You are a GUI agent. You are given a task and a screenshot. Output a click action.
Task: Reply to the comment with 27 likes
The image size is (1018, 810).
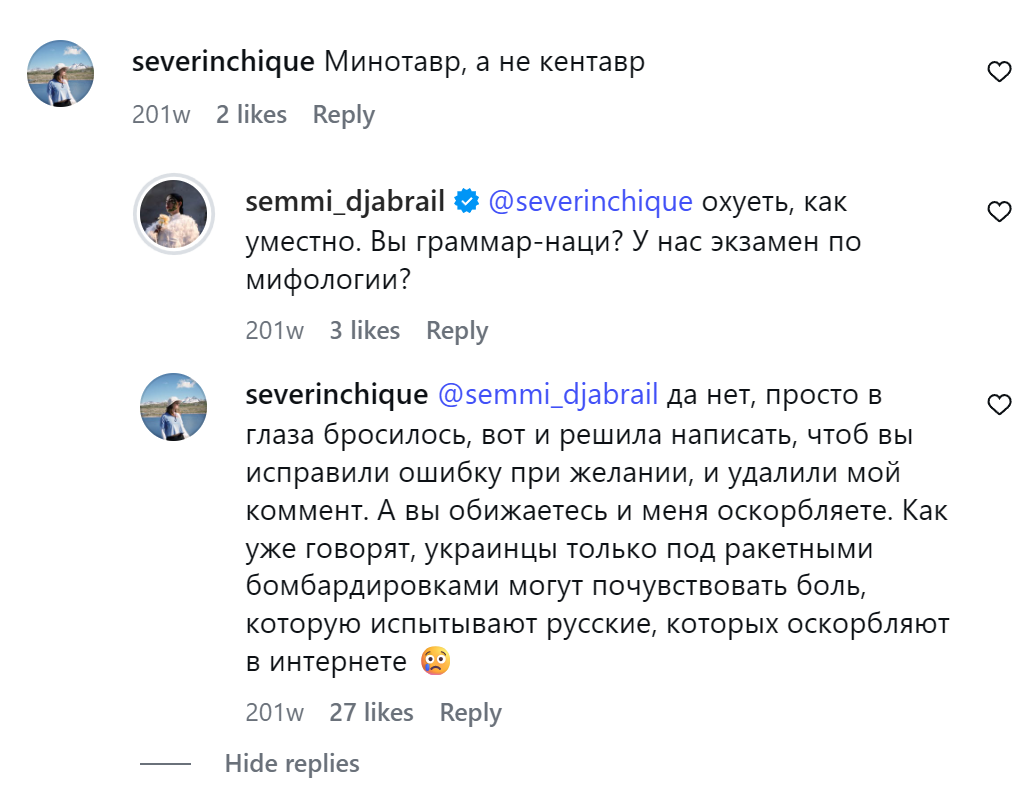tap(470, 713)
